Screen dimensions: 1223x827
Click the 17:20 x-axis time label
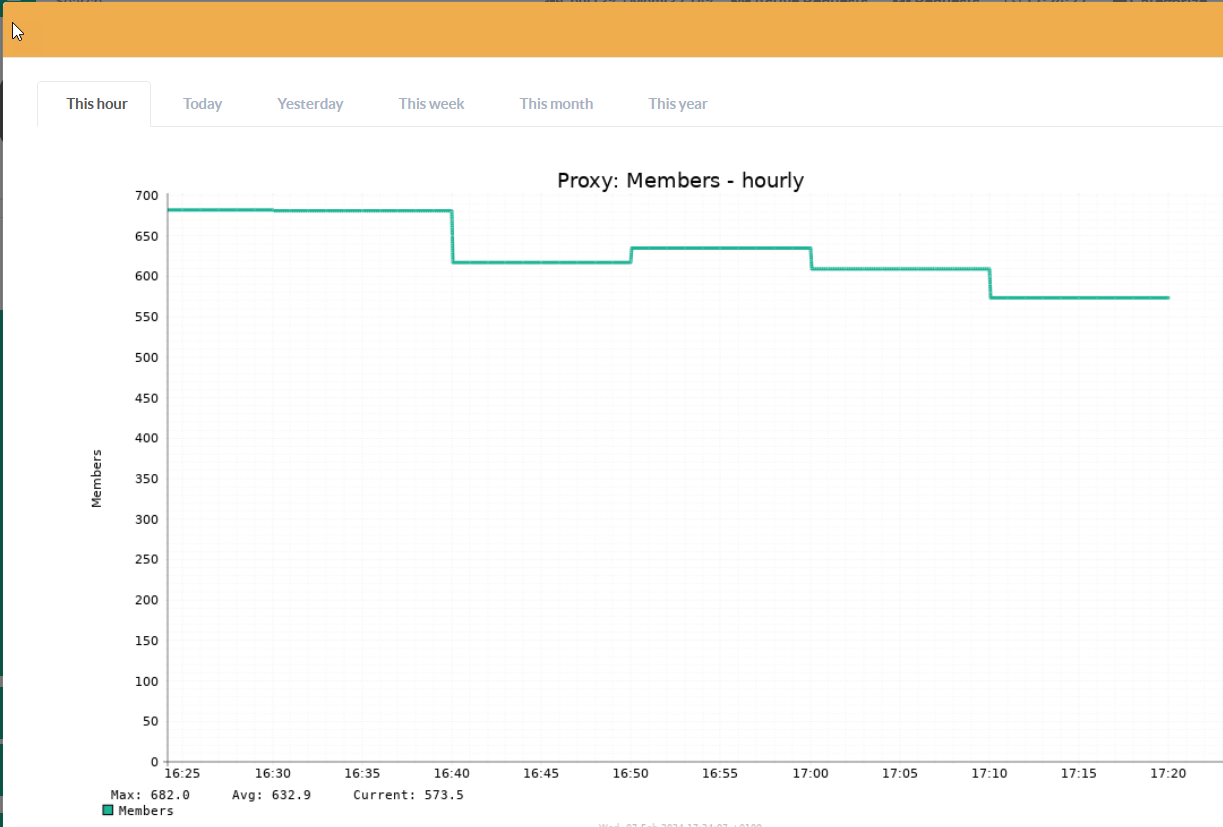coord(1168,774)
